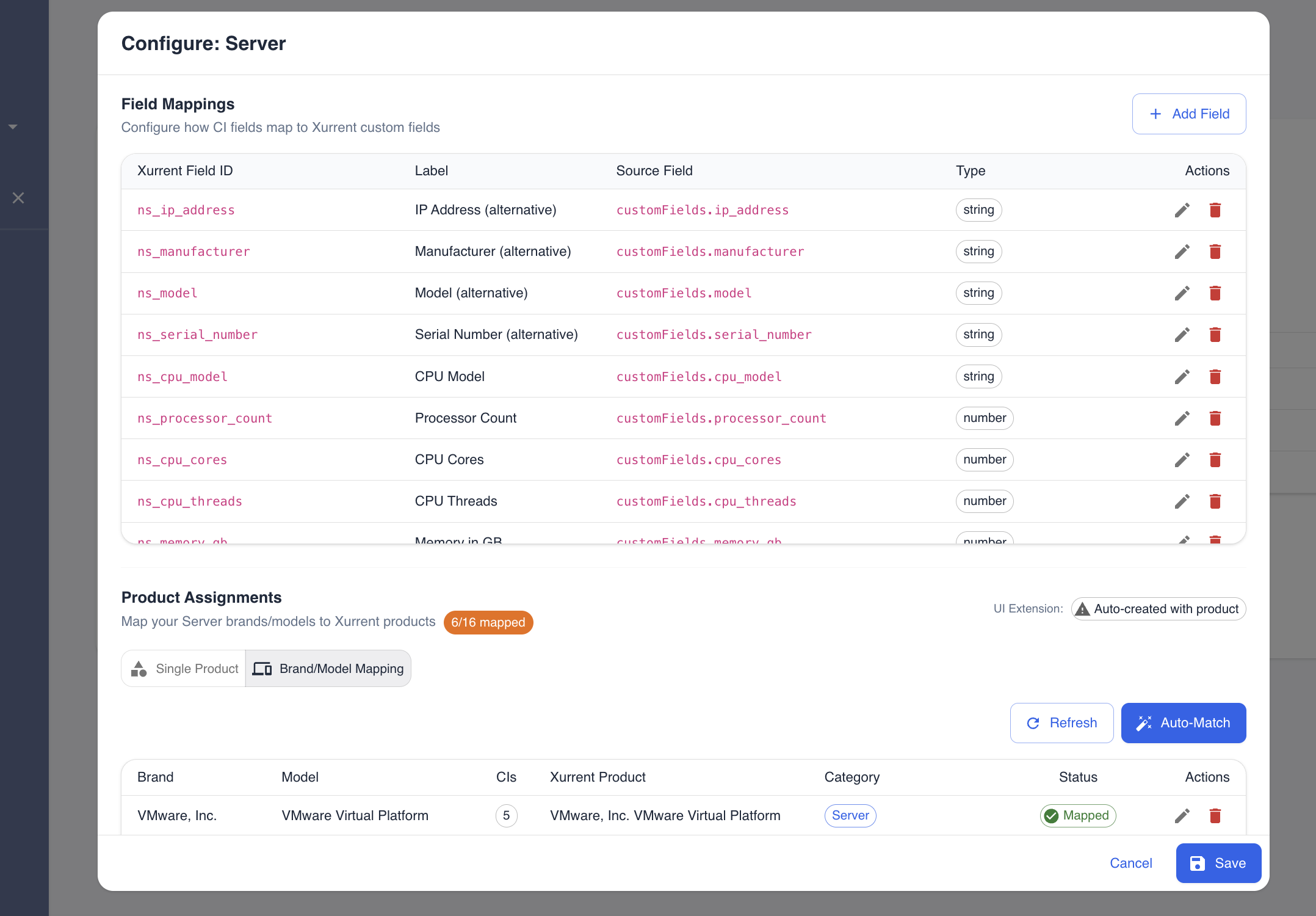This screenshot has height=916, width=1316.
Task: Edit the ns_ip_address field mapping
Action: coord(1182,210)
